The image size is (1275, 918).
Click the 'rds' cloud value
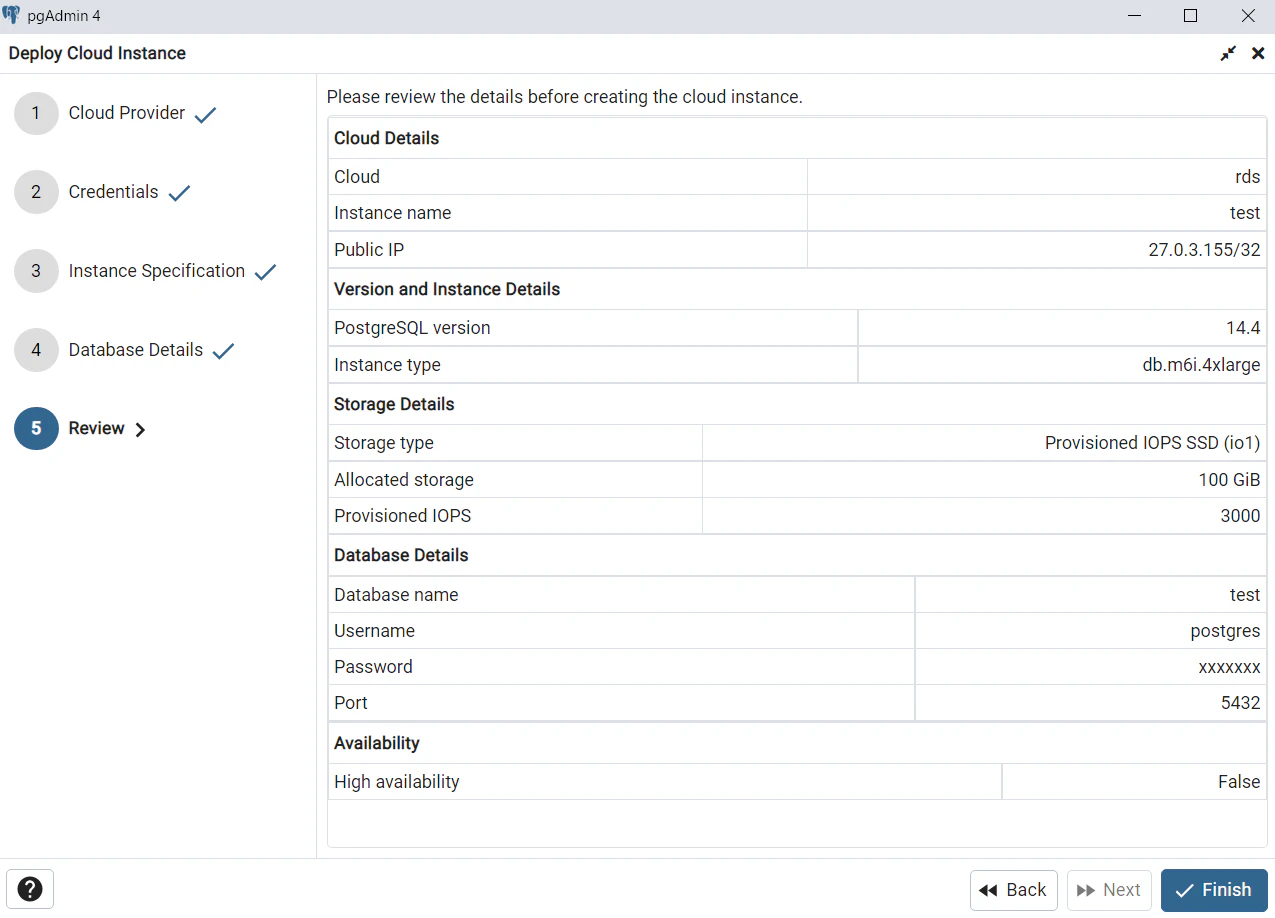click(1247, 177)
